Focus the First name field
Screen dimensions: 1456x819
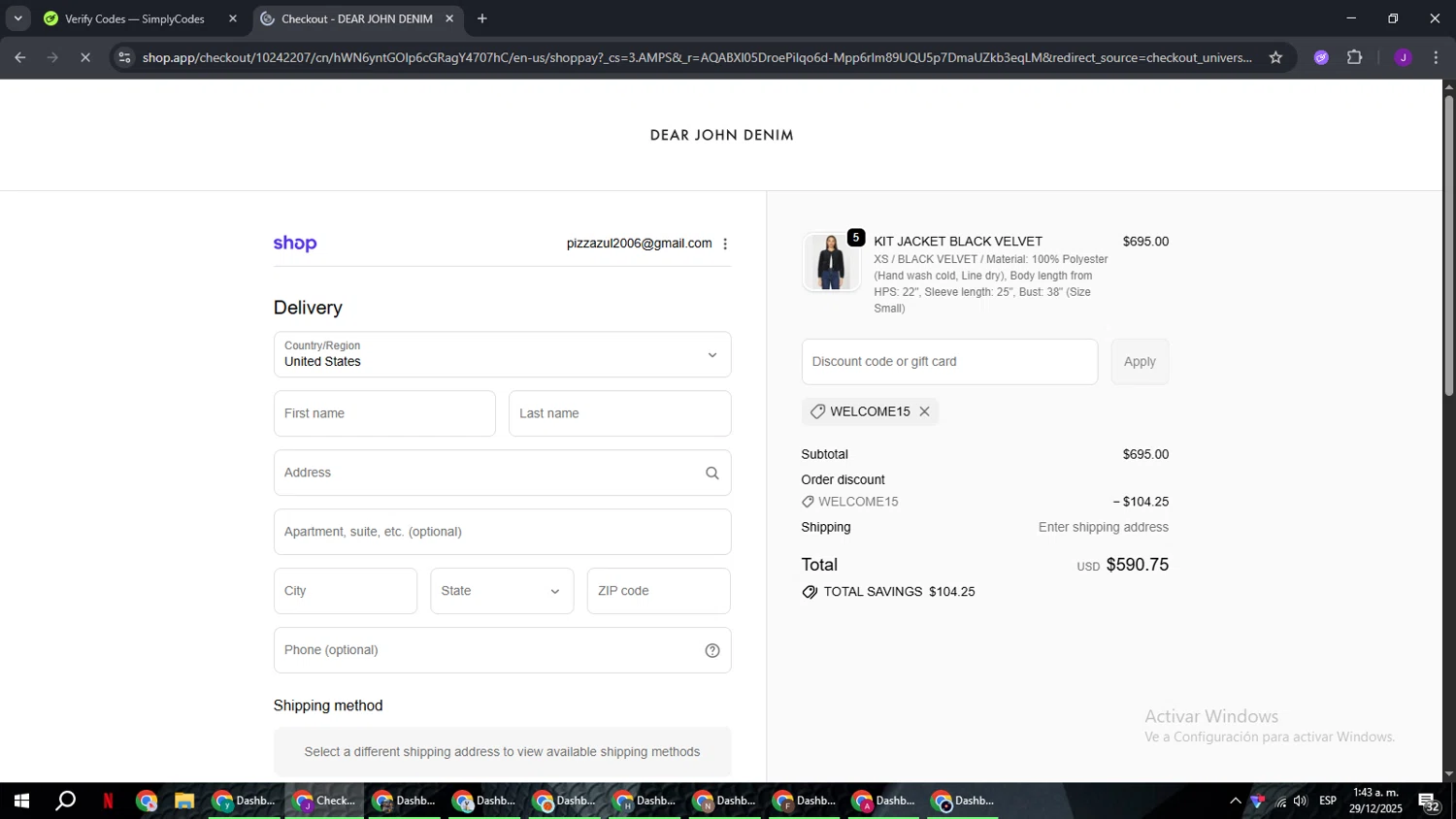click(384, 413)
